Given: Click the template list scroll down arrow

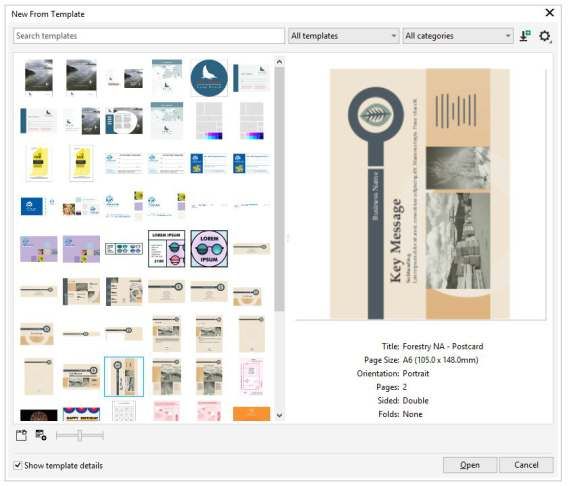Looking at the screenshot, I should click(x=279, y=415).
